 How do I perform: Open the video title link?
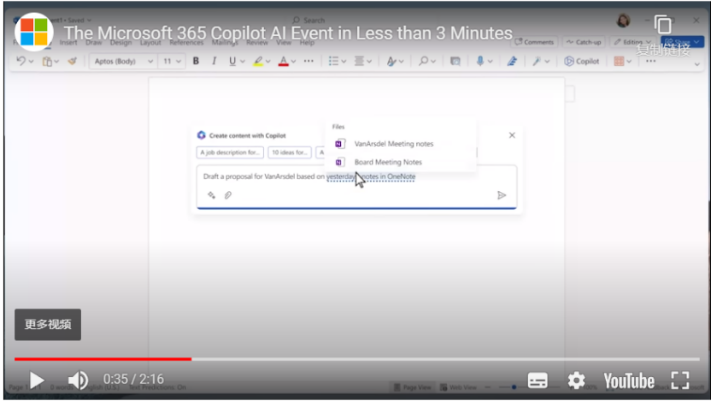click(288, 33)
